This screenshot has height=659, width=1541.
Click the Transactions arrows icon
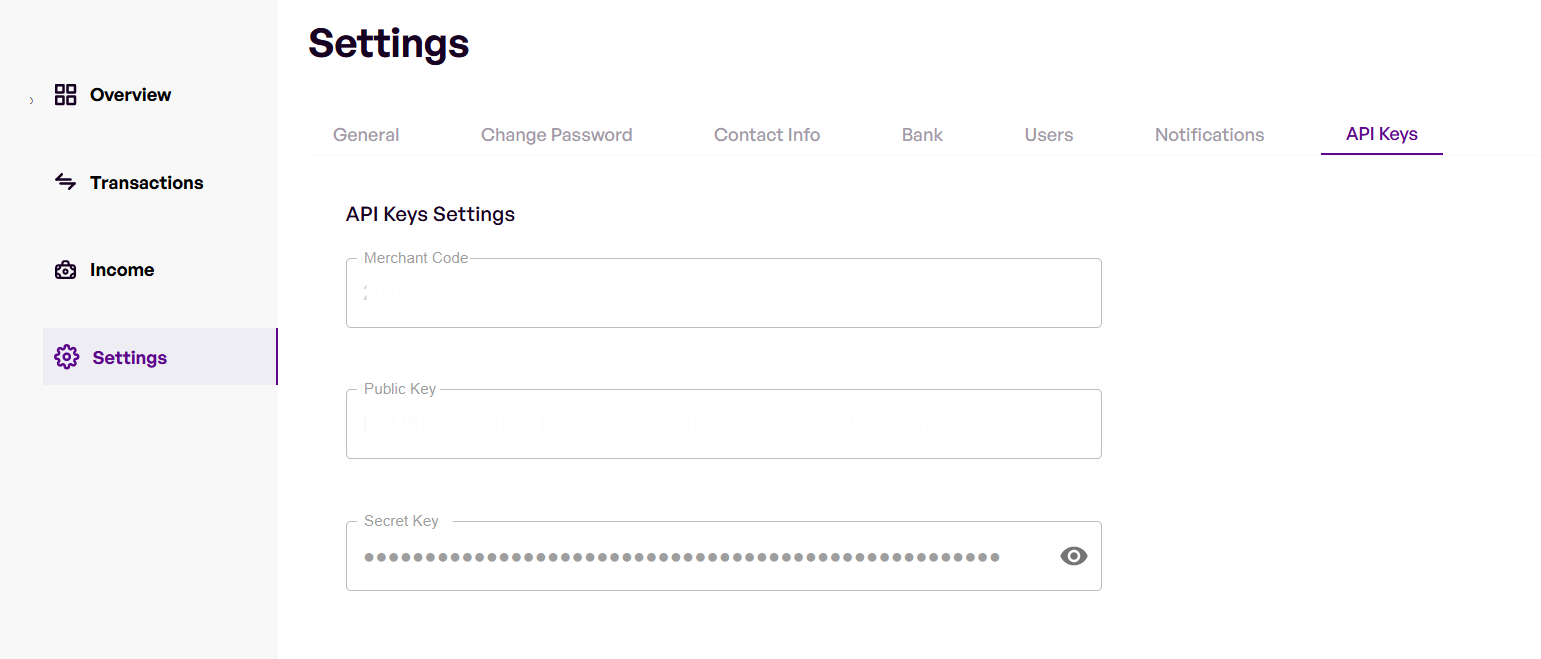66,182
